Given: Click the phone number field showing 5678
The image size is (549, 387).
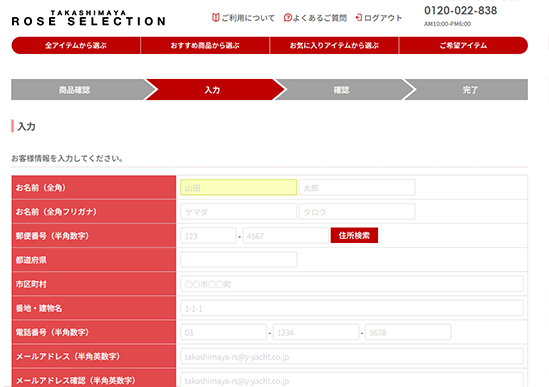Looking at the screenshot, I should (x=408, y=332).
